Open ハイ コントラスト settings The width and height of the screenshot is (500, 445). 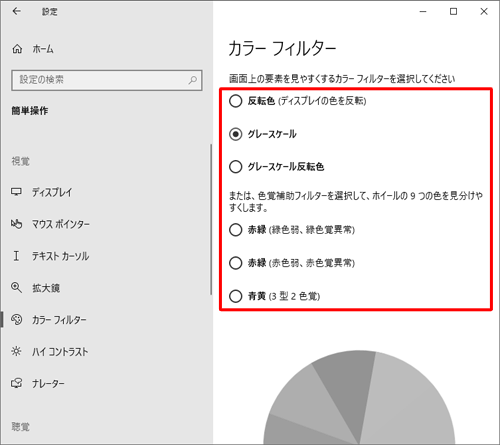click(x=60, y=352)
